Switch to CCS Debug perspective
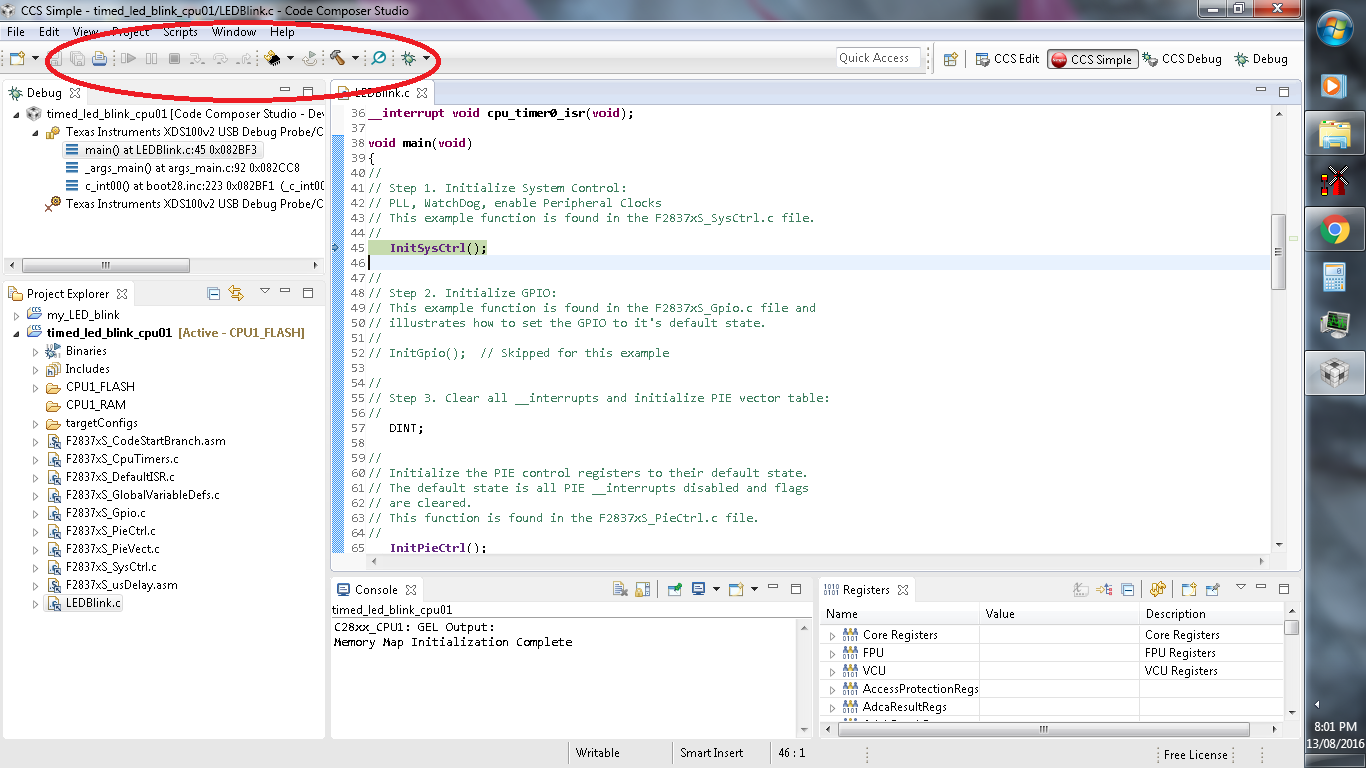 tap(1182, 59)
